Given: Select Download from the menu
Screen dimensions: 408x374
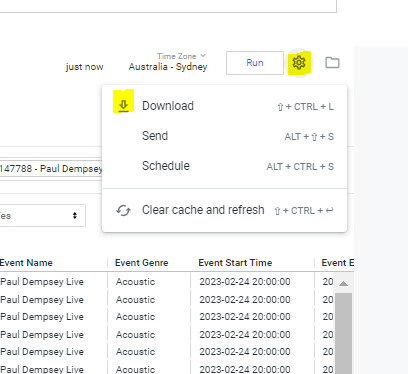Looking at the screenshot, I should point(224,106).
